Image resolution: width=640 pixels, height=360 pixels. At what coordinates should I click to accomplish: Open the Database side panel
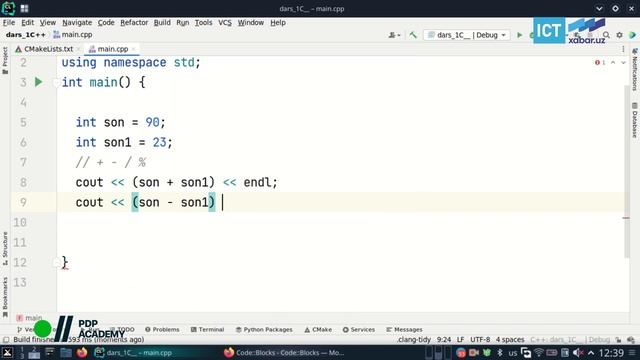[635, 120]
